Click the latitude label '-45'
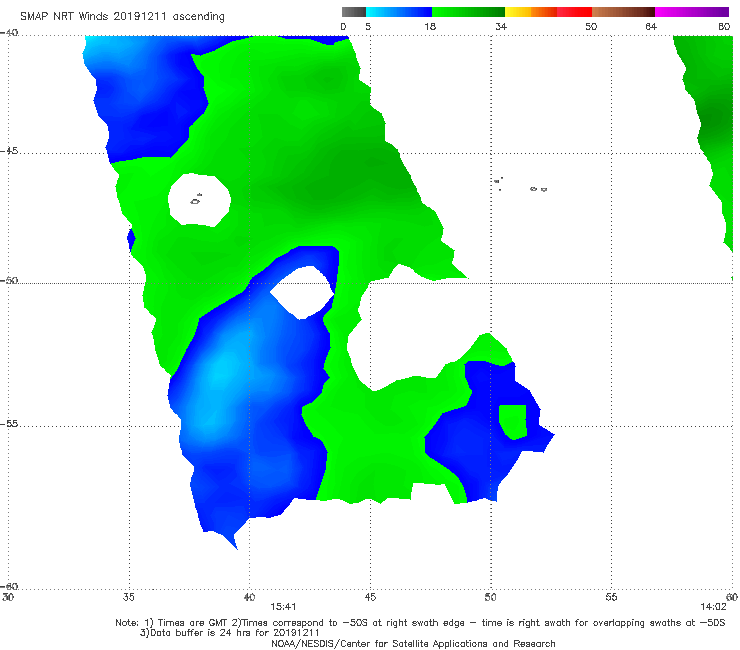 (9, 151)
